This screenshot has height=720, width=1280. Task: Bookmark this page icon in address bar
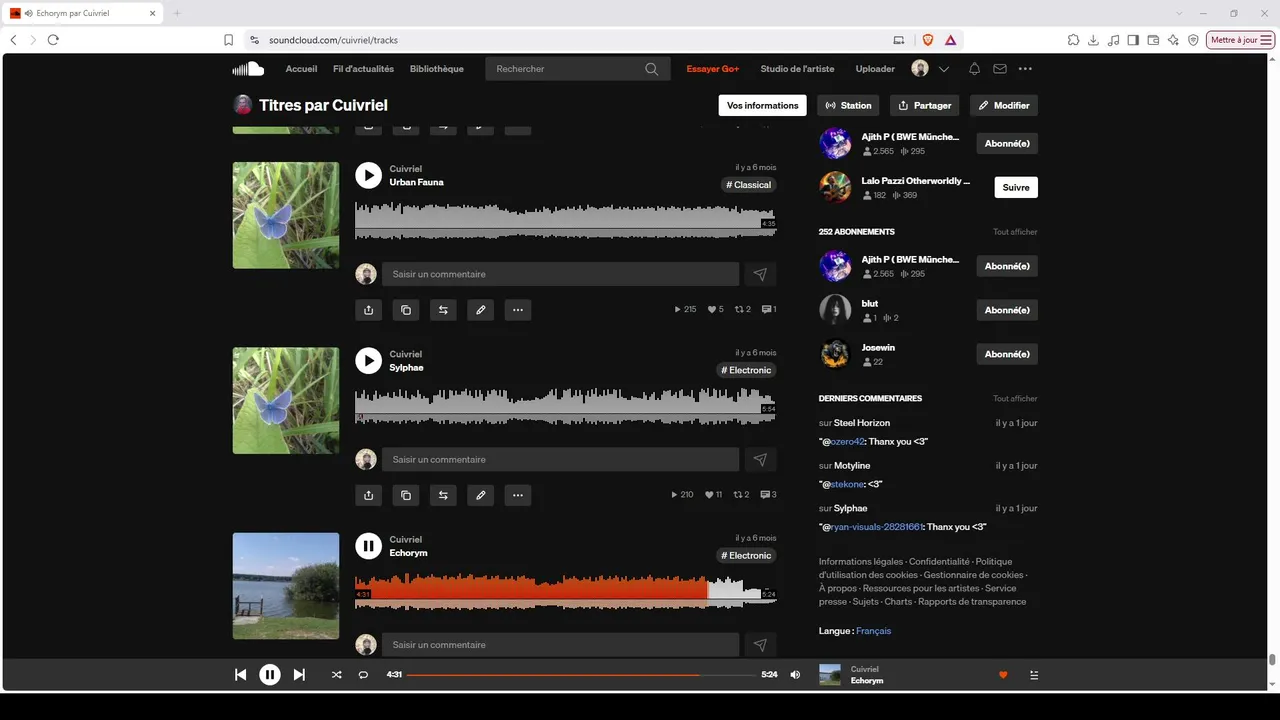coord(228,40)
